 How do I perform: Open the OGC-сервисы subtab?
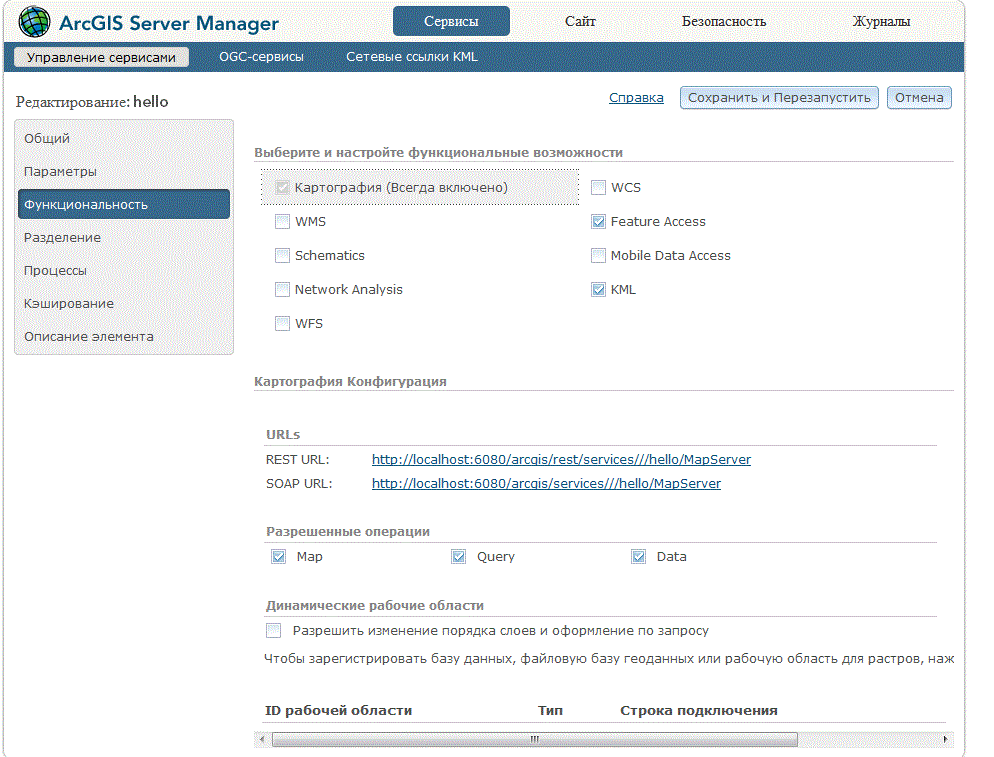tap(261, 56)
